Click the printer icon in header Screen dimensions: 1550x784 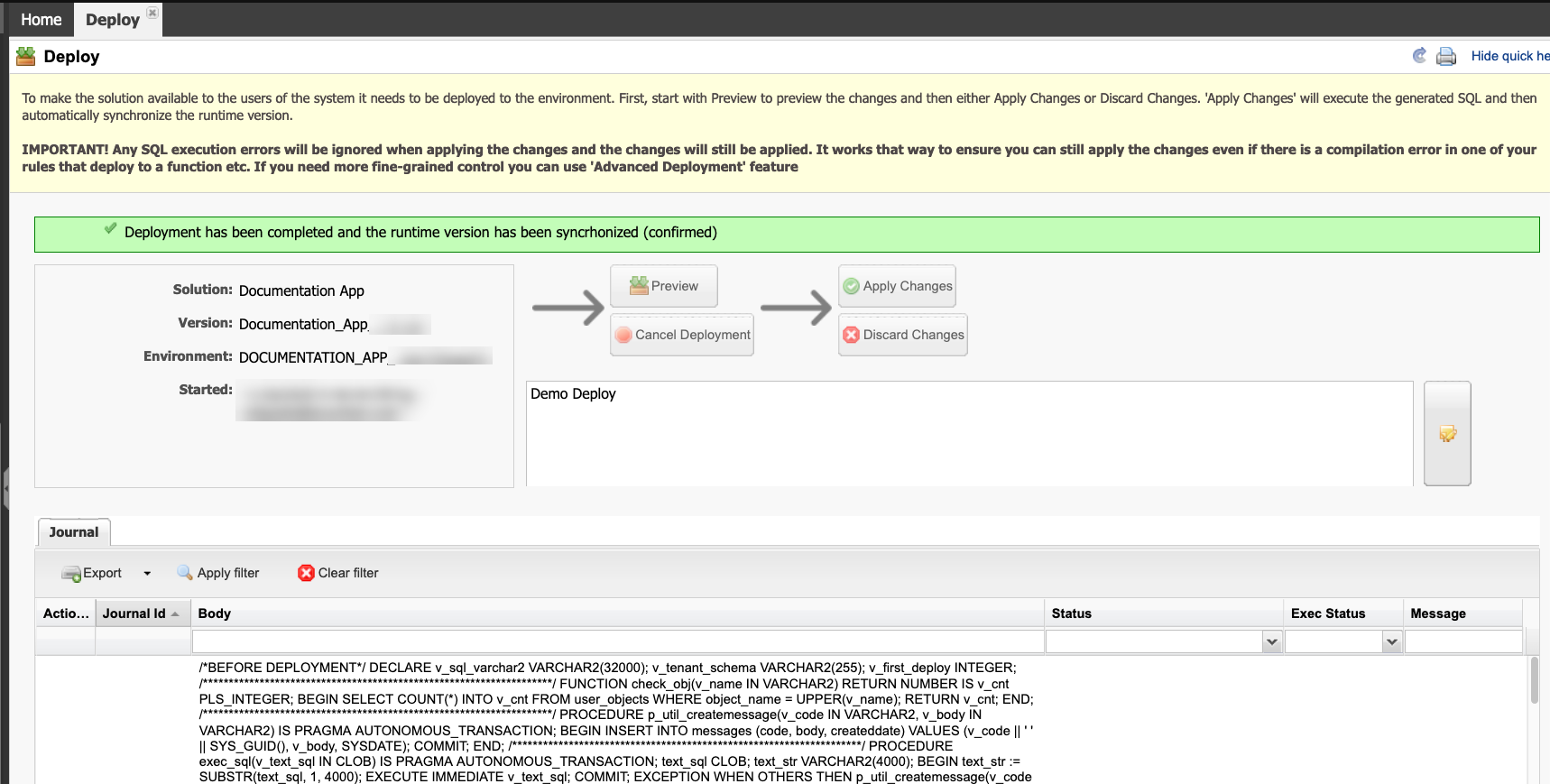pyautogui.click(x=1446, y=56)
